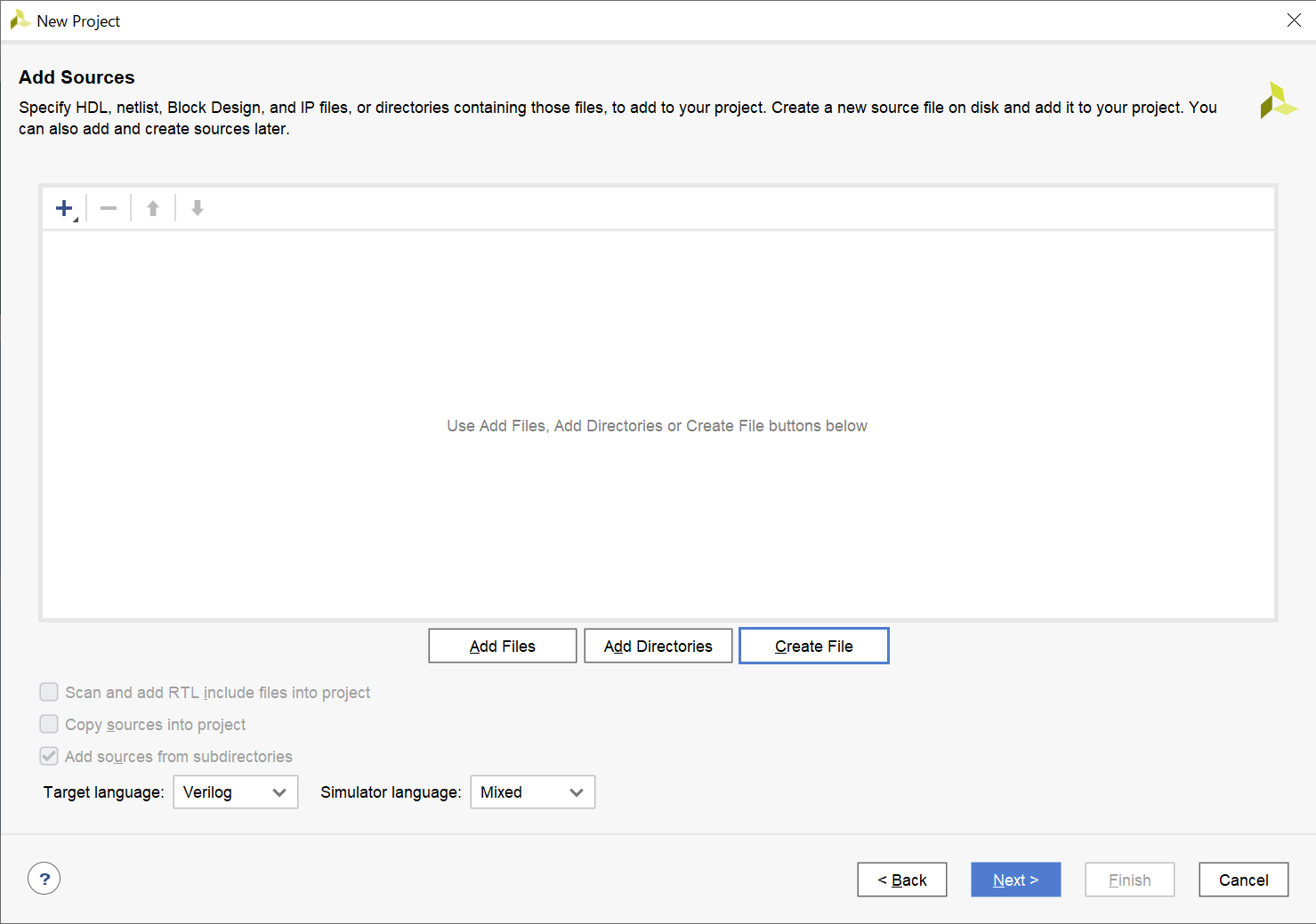
Task: Enable Scan and add RTL include files
Action: pyautogui.click(x=49, y=692)
